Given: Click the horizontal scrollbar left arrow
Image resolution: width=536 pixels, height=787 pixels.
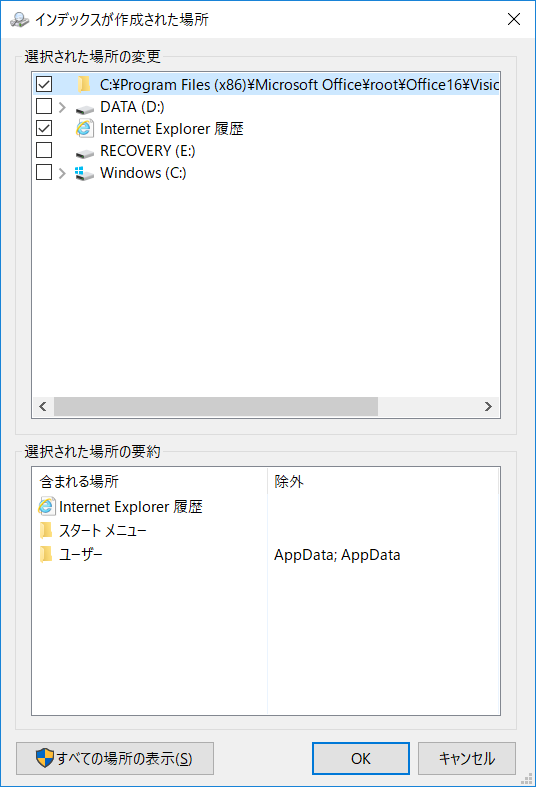Looking at the screenshot, I should [x=43, y=406].
